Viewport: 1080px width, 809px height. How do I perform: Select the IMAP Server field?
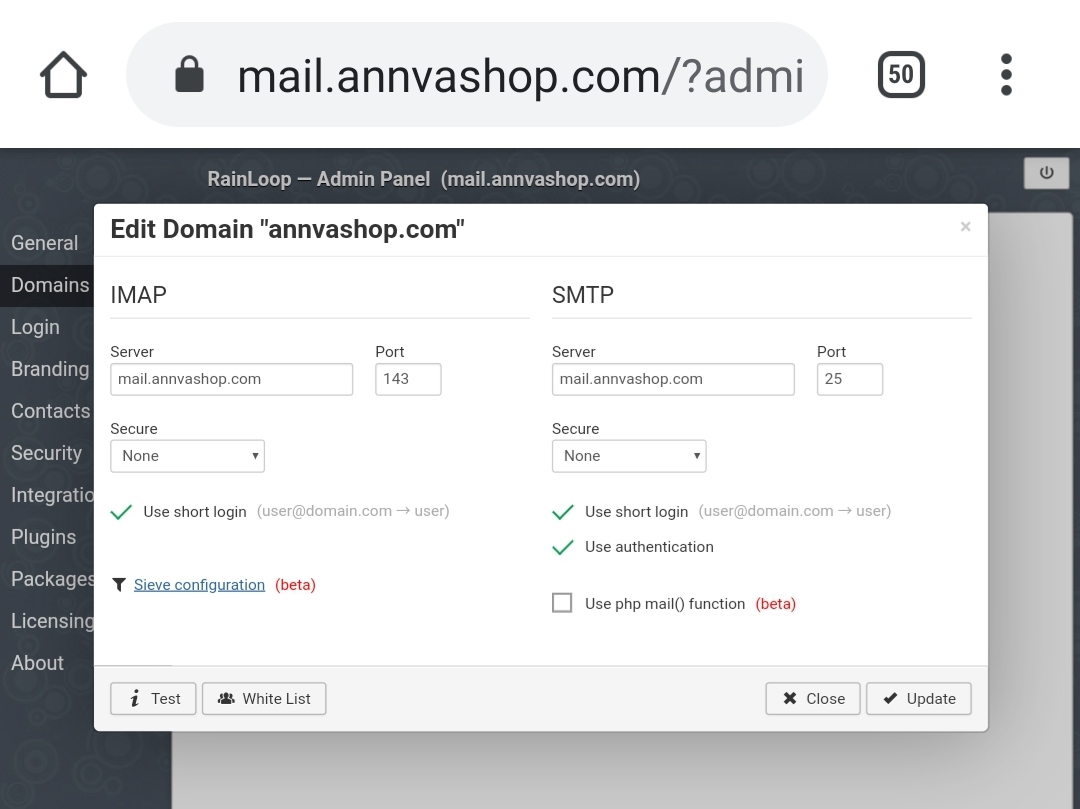pyautogui.click(x=231, y=379)
